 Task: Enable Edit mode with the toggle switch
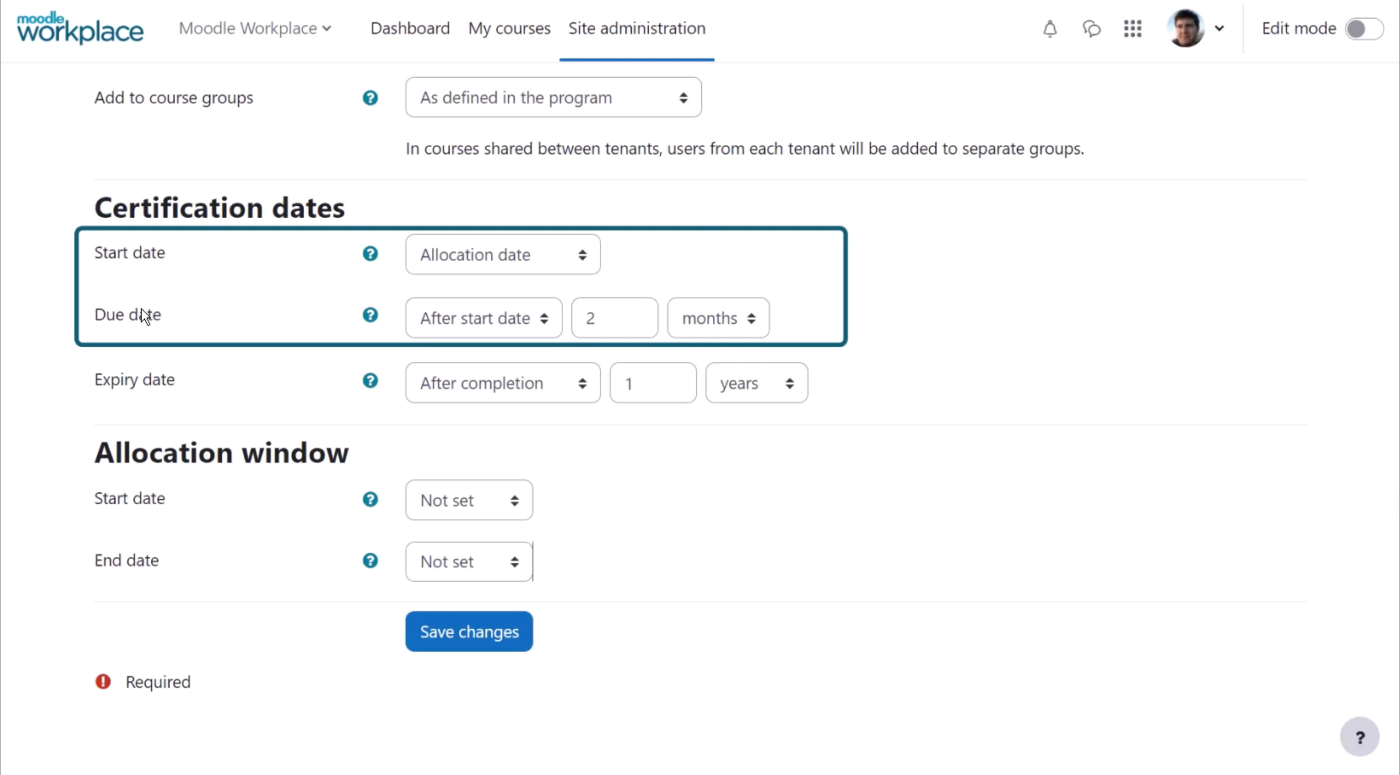pos(1363,28)
